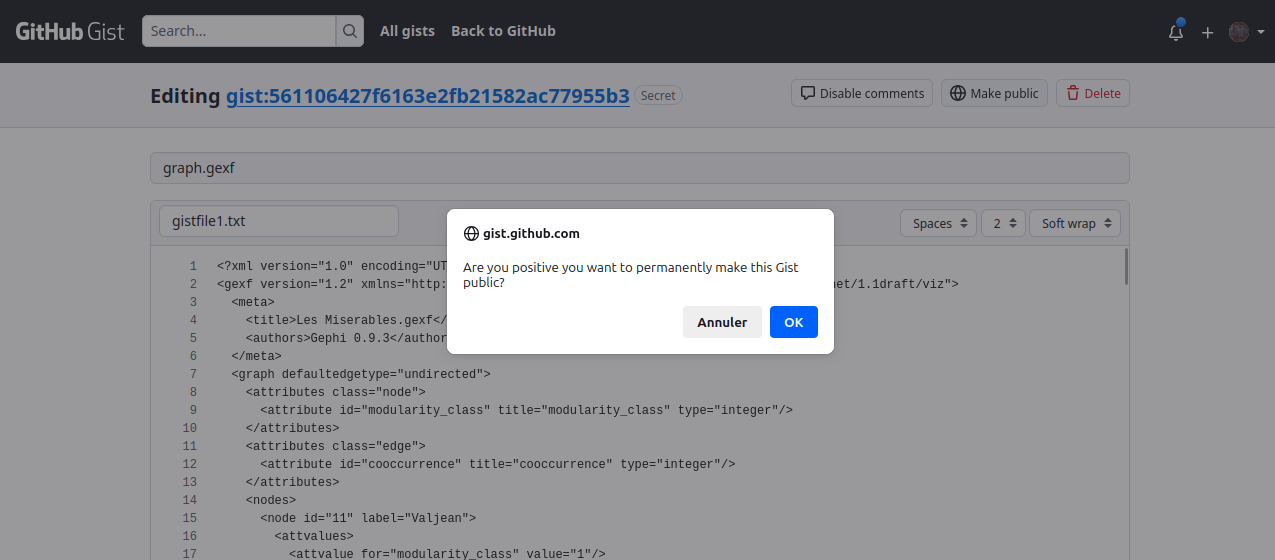Click the search magnifier icon
Viewport: 1275px width, 560px height.
tap(350, 31)
